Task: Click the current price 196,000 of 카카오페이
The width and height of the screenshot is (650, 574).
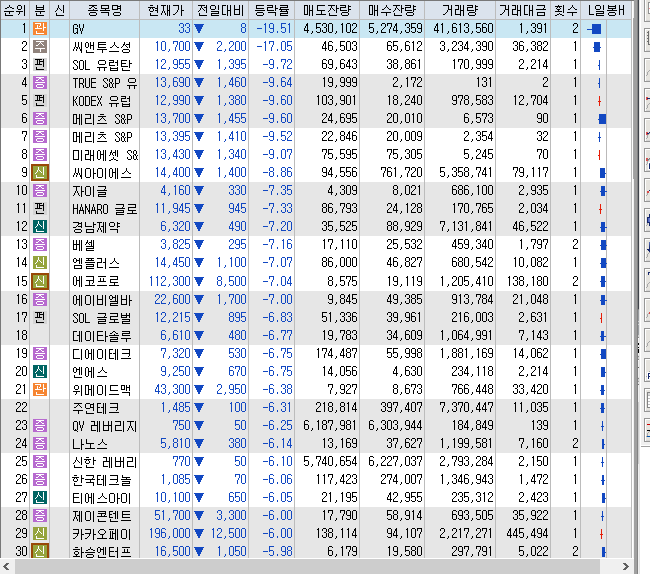Action: point(170,533)
